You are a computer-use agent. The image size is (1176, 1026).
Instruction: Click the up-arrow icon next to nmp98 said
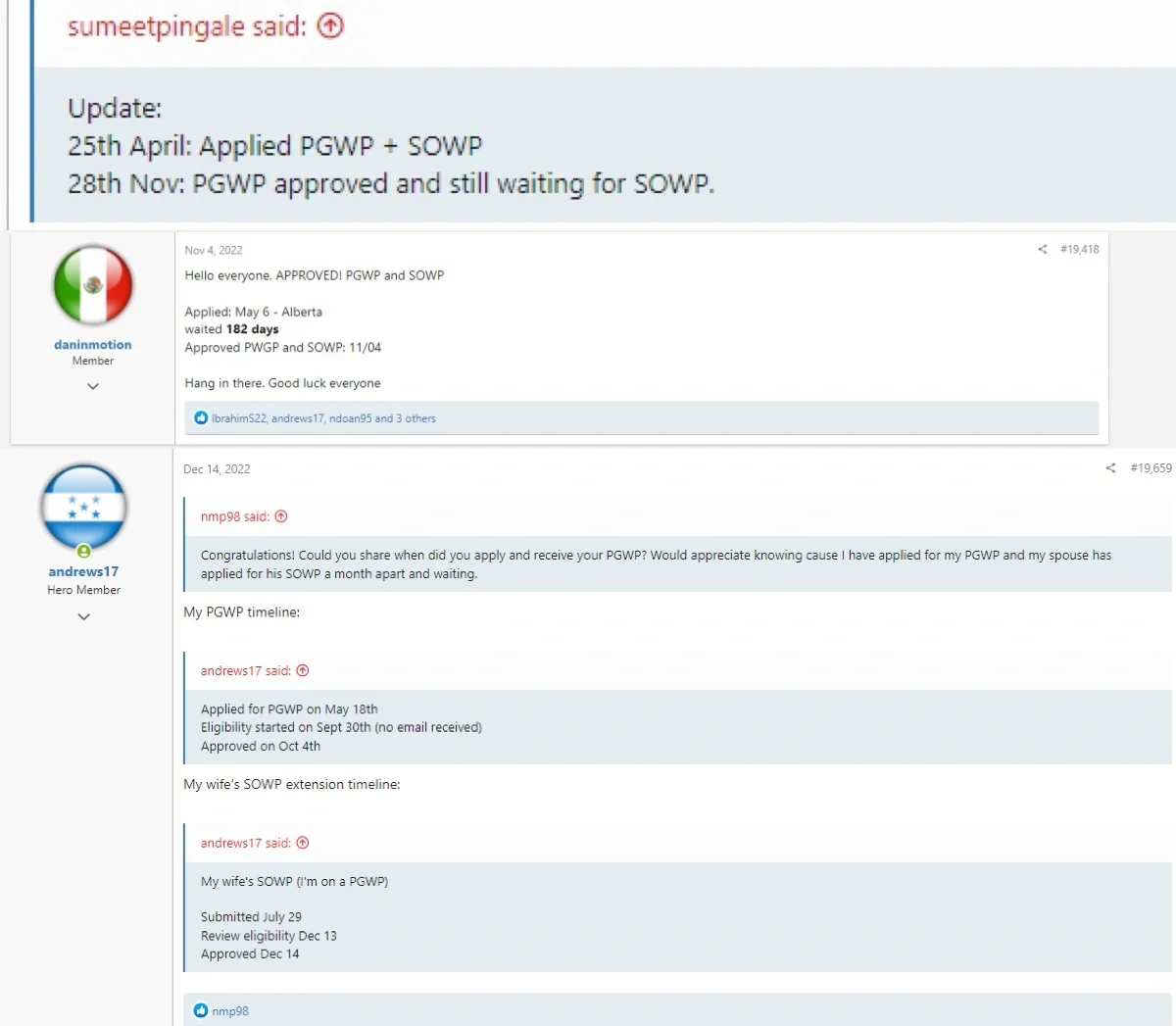[281, 516]
